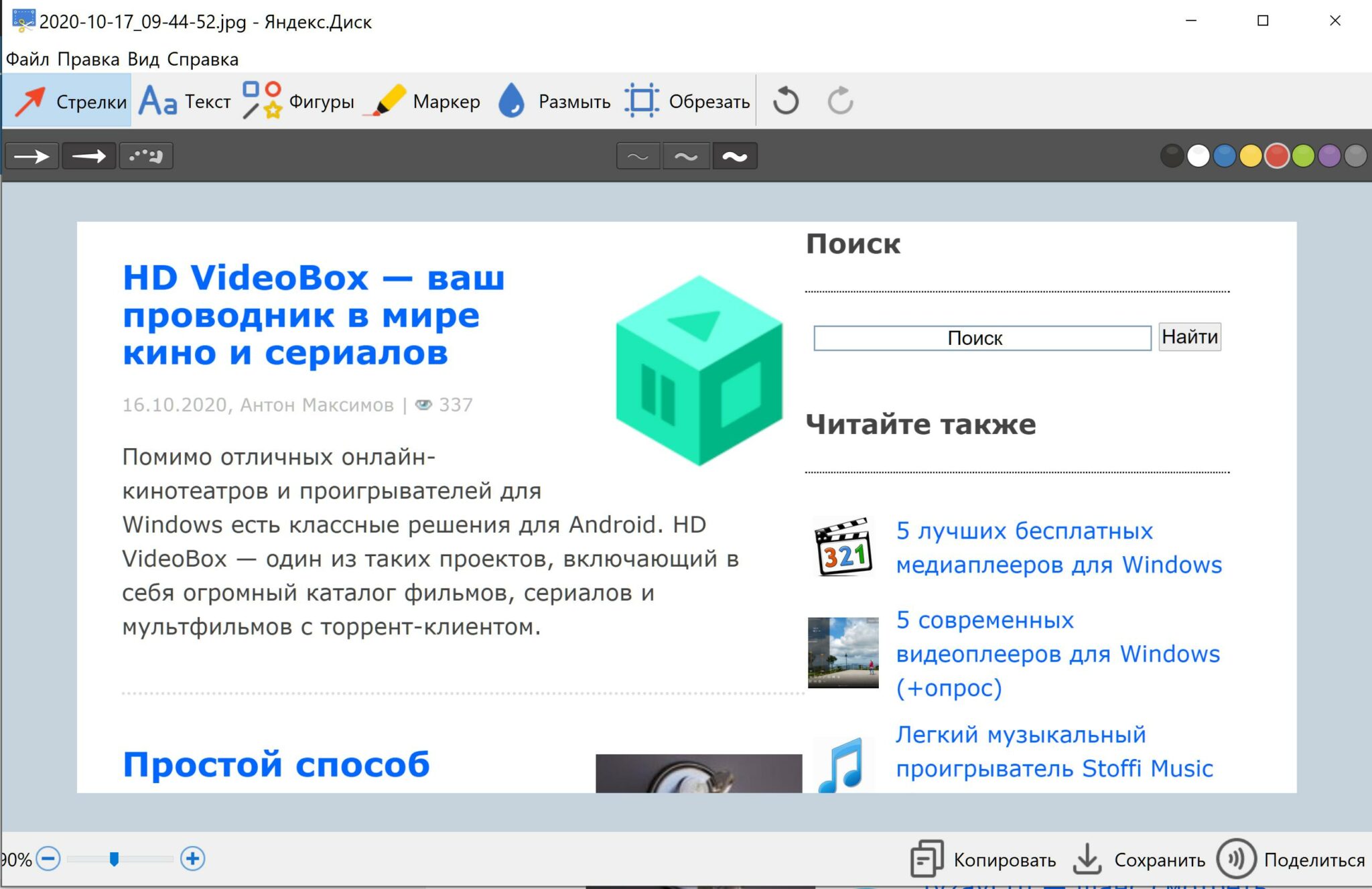Open link 5 современных видеоплееров для Windows
The height and width of the screenshot is (889, 1372).
click(x=1058, y=654)
